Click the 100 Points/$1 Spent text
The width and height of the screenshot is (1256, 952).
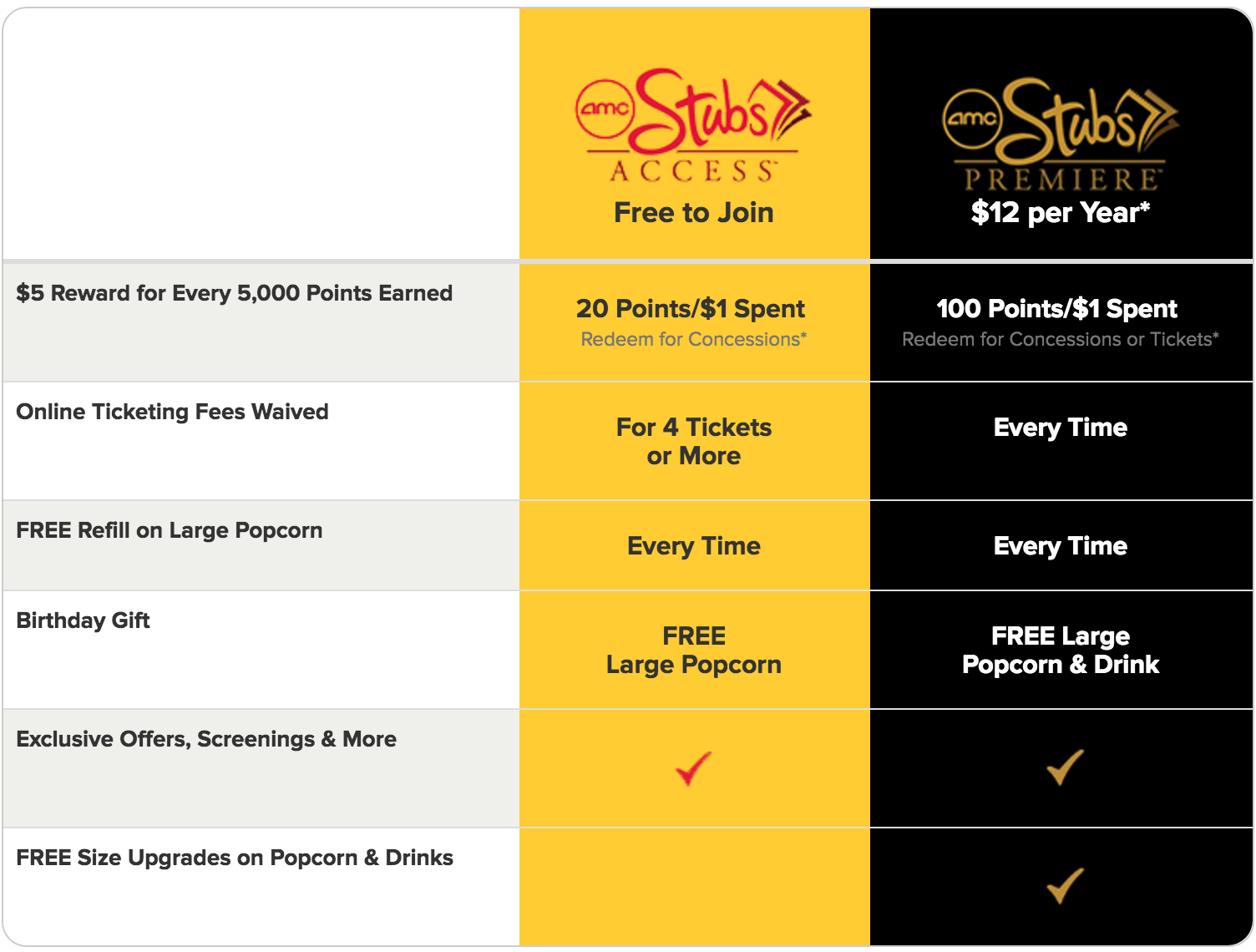1056,309
